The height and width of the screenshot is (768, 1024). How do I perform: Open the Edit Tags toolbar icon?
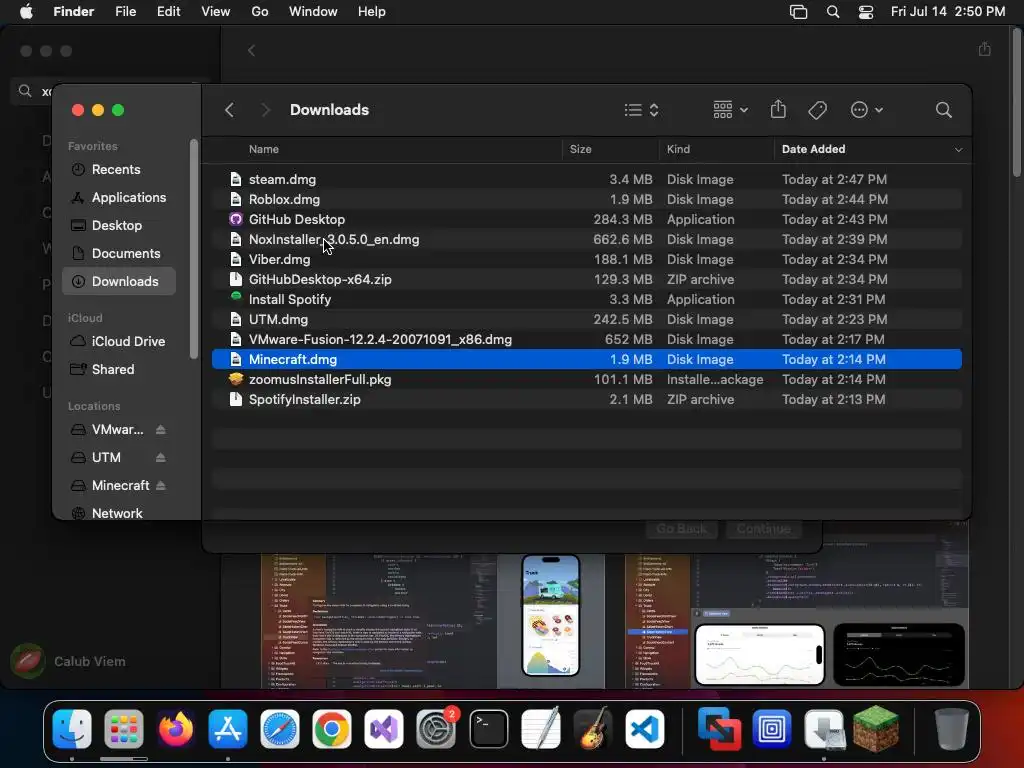click(818, 110)
